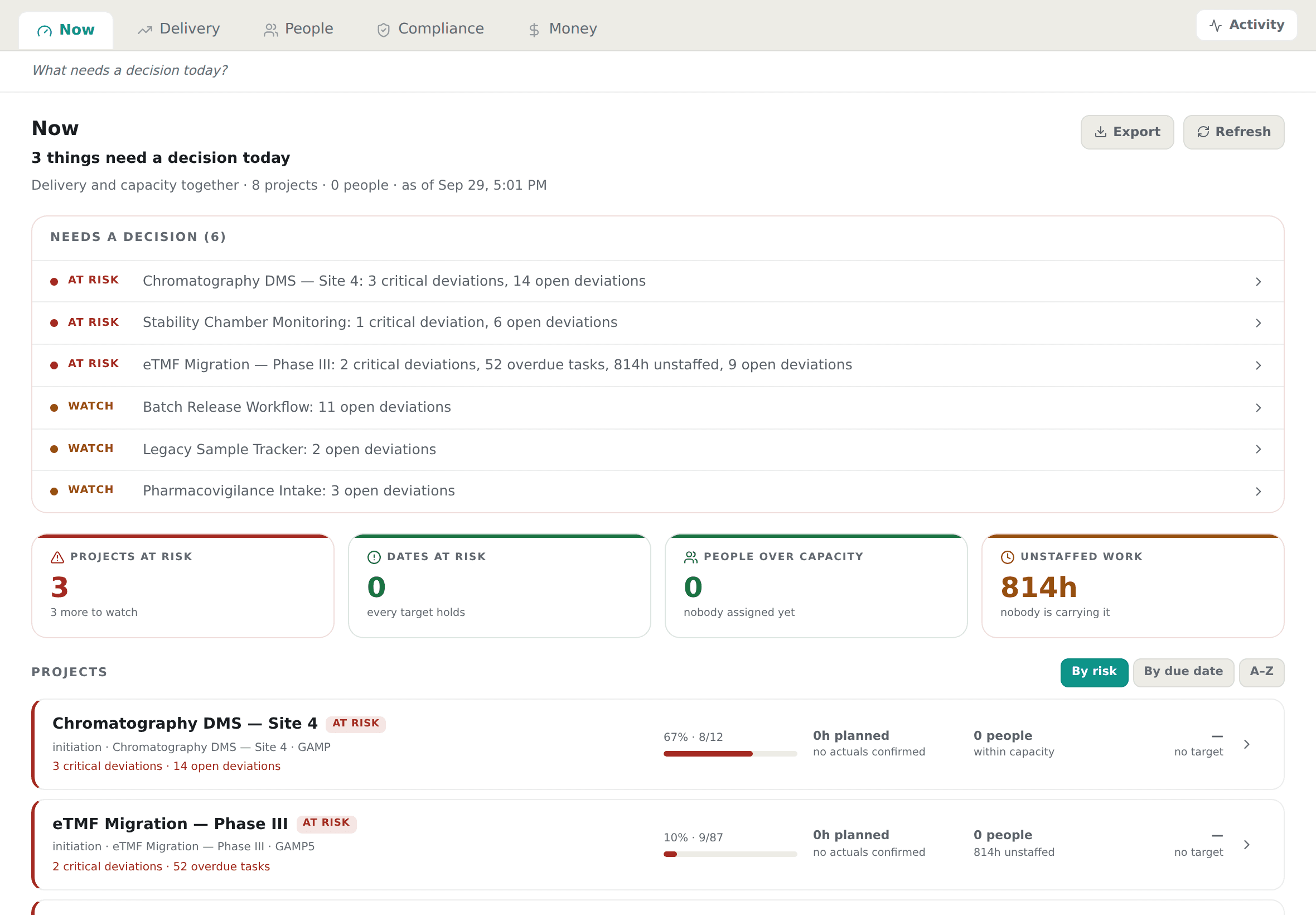Expand Pharmacovigilance Intake row chevron

click(x=1258, y=492)
